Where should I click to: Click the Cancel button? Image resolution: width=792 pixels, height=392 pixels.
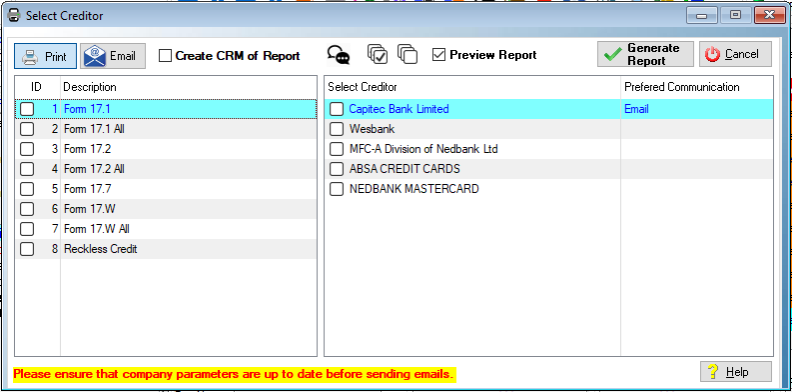735,54
